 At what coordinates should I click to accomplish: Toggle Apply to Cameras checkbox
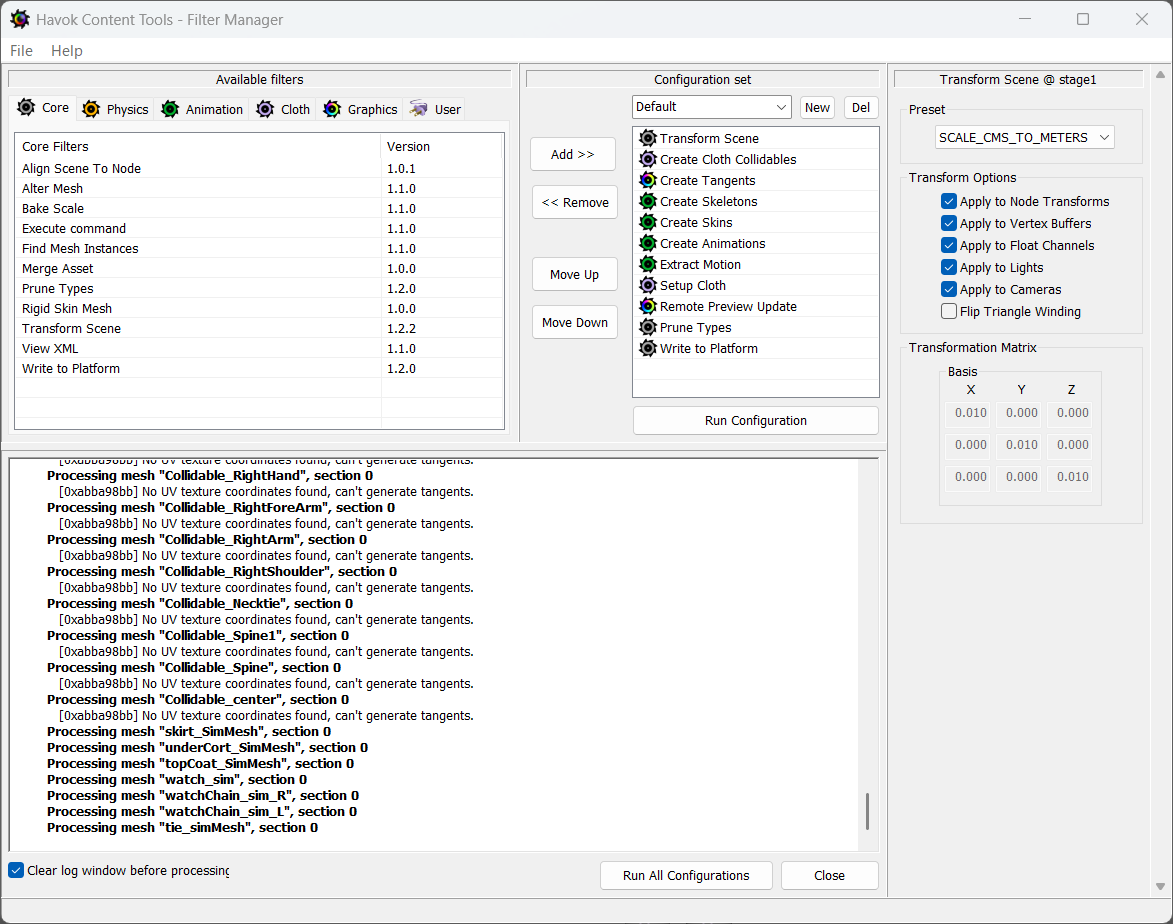[949, 290]
